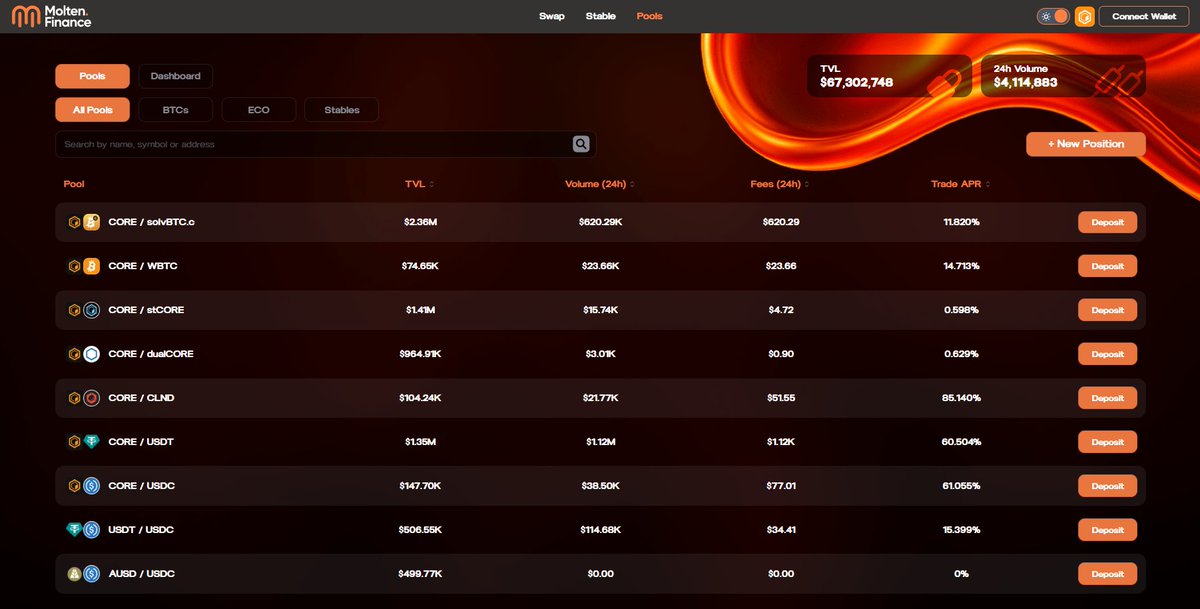Open the Swap page
Image resolution: width=1200 pixels, height=609 pixels.
click(552, 16)
